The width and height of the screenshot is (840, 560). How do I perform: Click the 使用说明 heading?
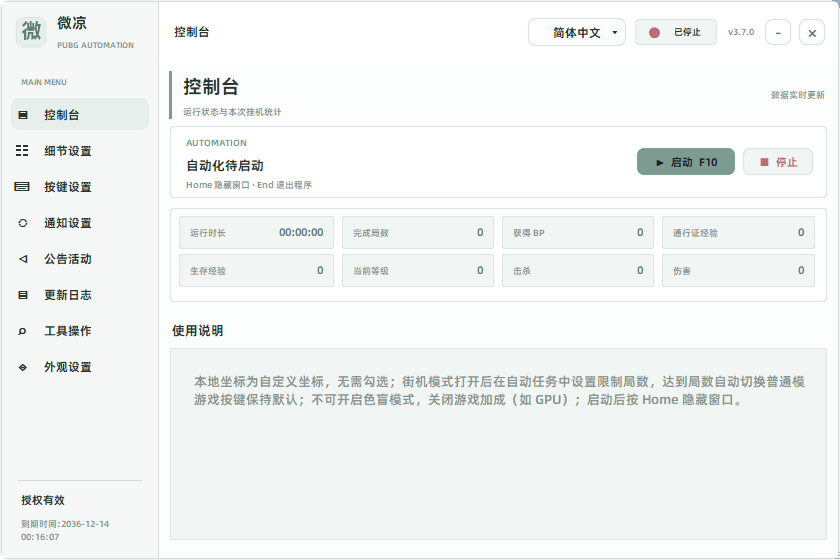coord(197,331)
